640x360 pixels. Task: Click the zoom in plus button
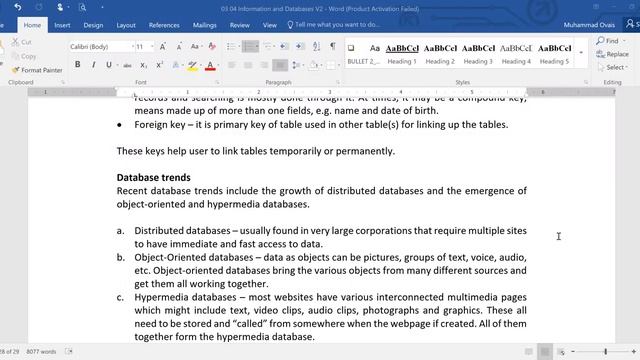tap(633, 351)
